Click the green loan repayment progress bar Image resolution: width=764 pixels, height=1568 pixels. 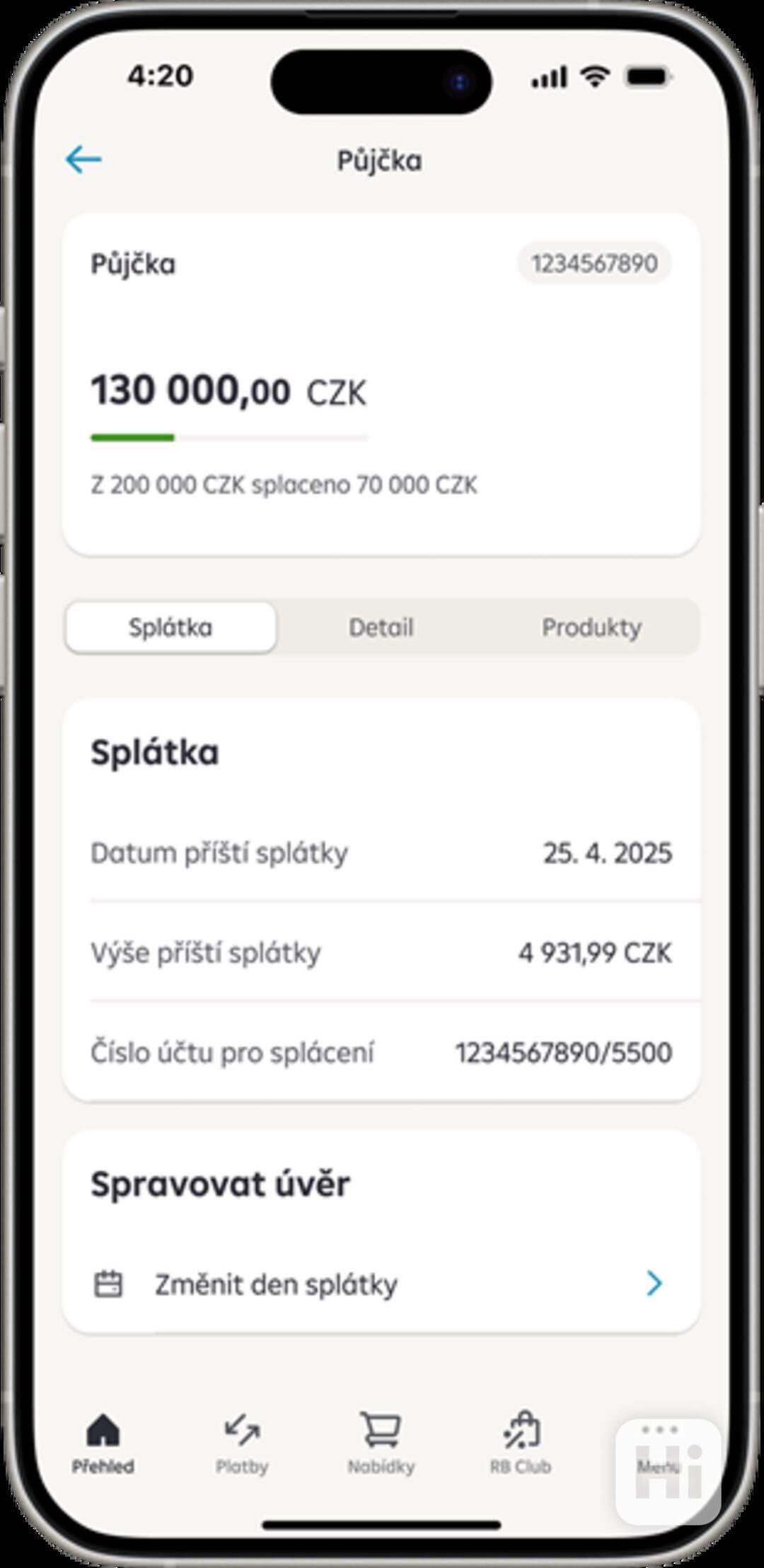pos(229,438)
